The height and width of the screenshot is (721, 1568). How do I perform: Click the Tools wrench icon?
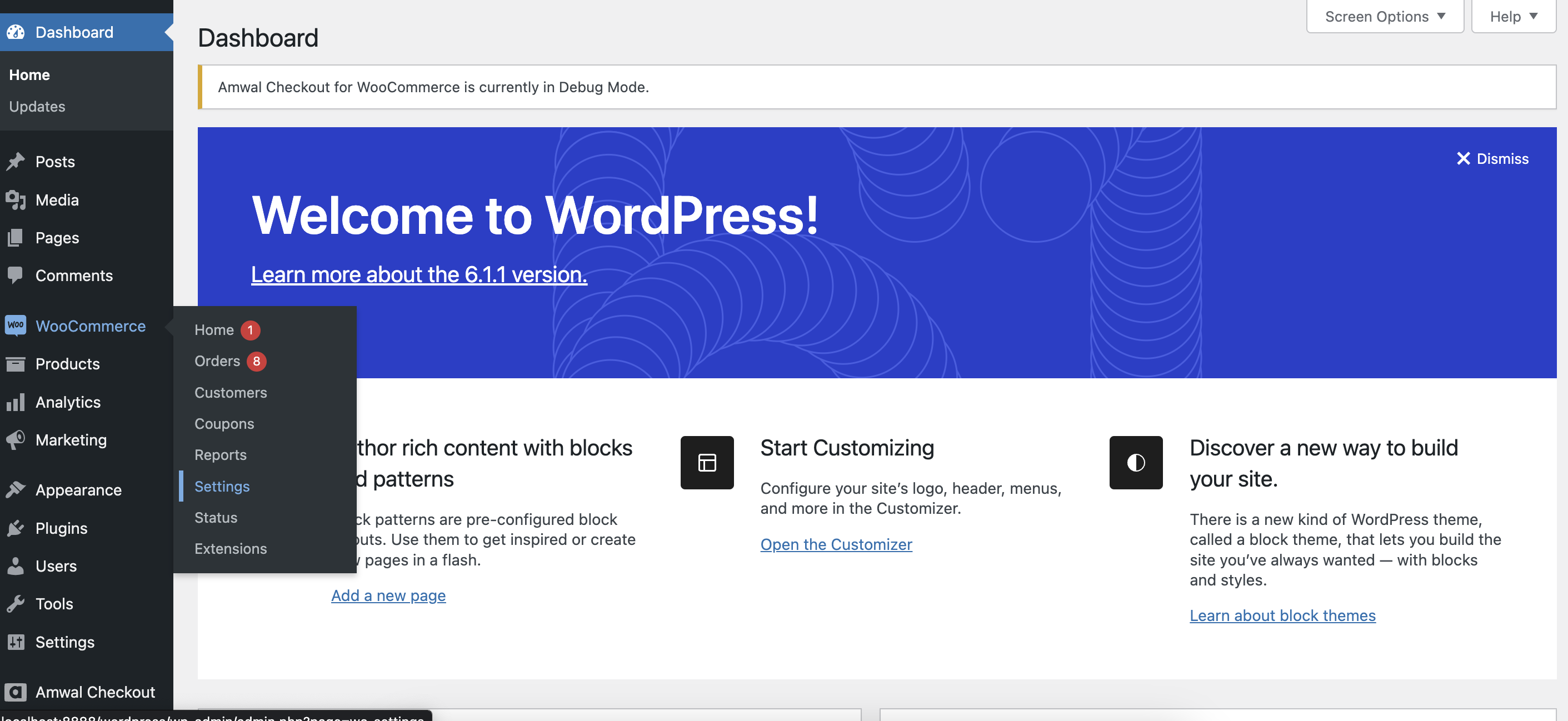click(x=16, y=603)
